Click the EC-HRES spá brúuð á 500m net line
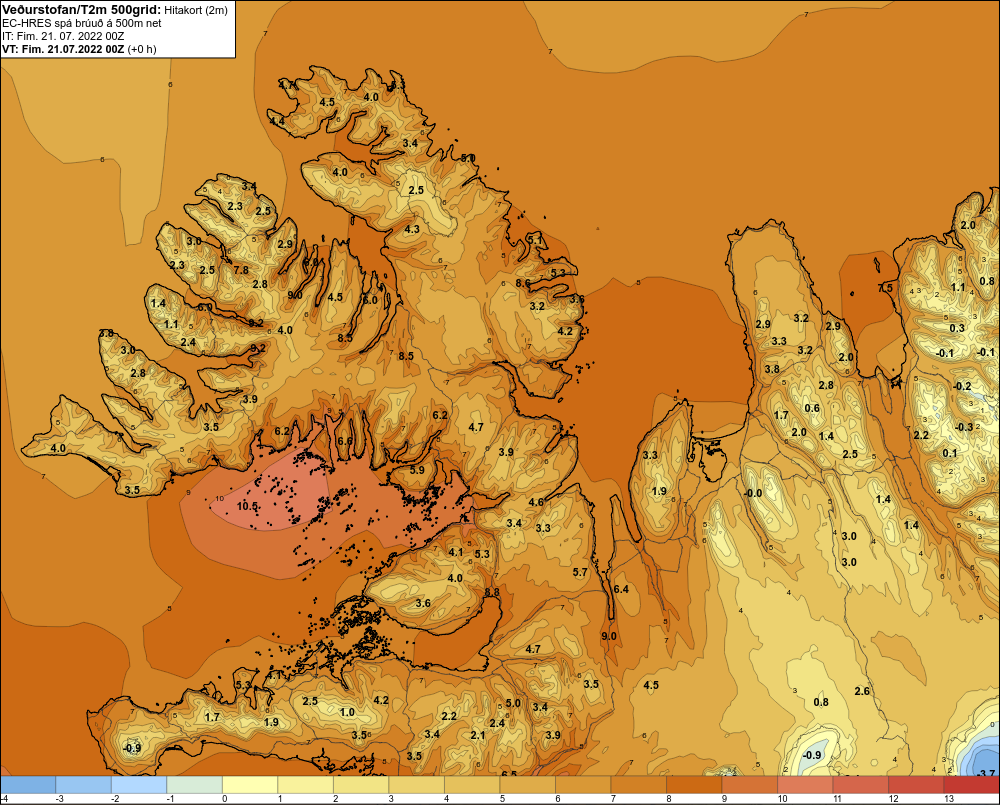 click(x=82, y=23)
